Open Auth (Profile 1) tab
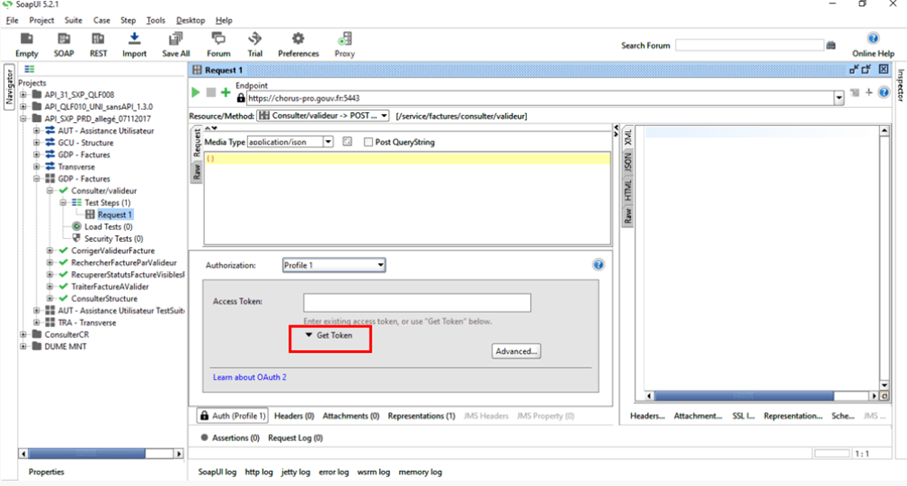The height and width of the screenshot is (486, 907). pos(233,416)
